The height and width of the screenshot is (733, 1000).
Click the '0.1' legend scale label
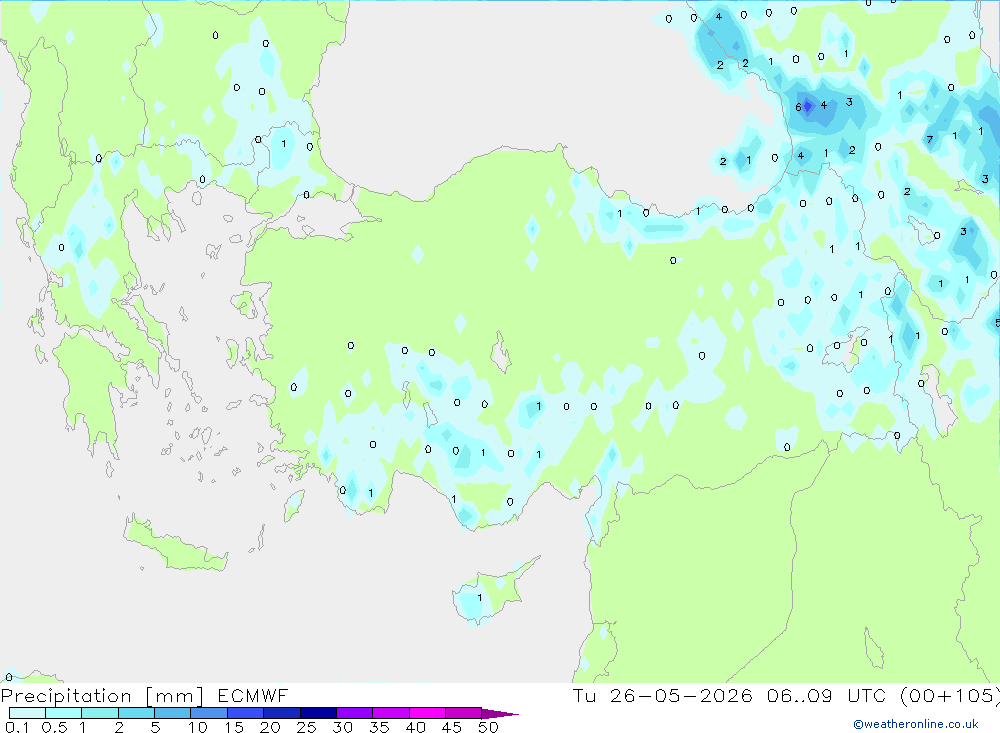[17, 727]
